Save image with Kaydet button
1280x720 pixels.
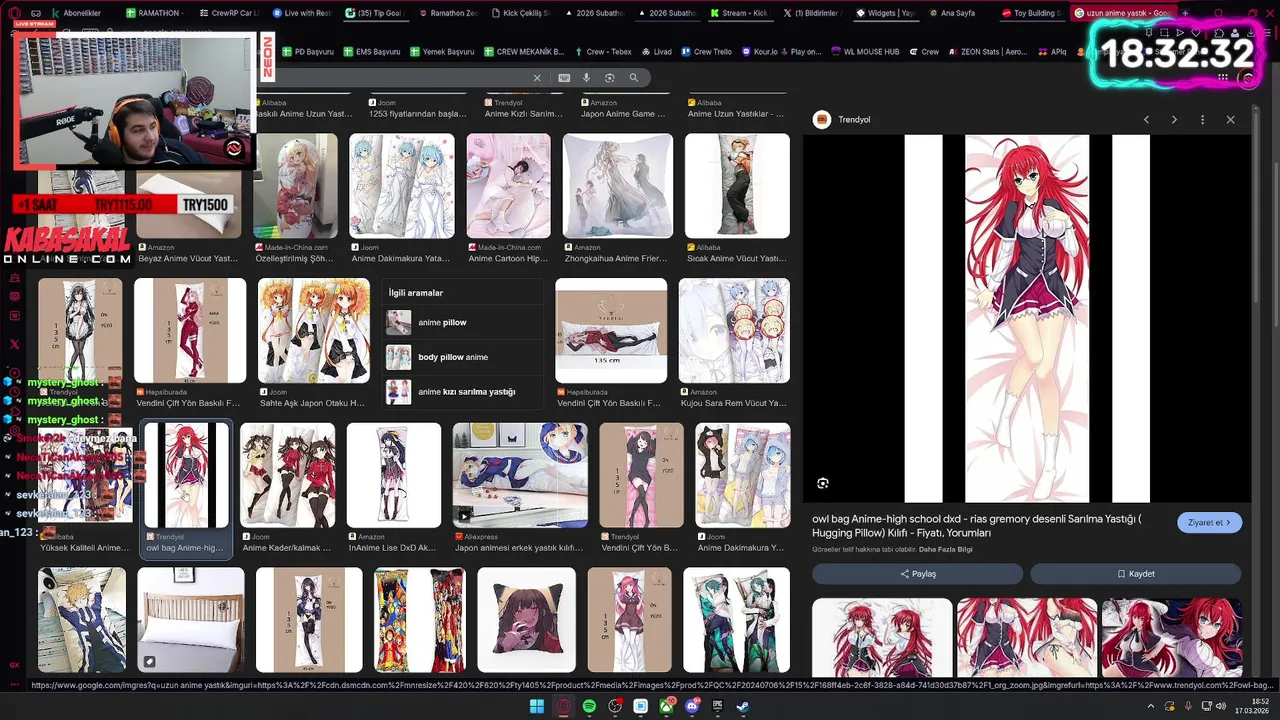(x=1136, y=574)
